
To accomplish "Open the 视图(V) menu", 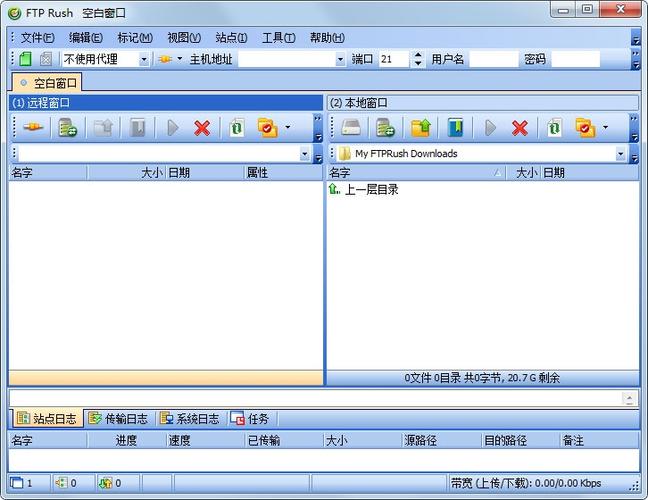I will pyautogui.click(x=184, y=38).
